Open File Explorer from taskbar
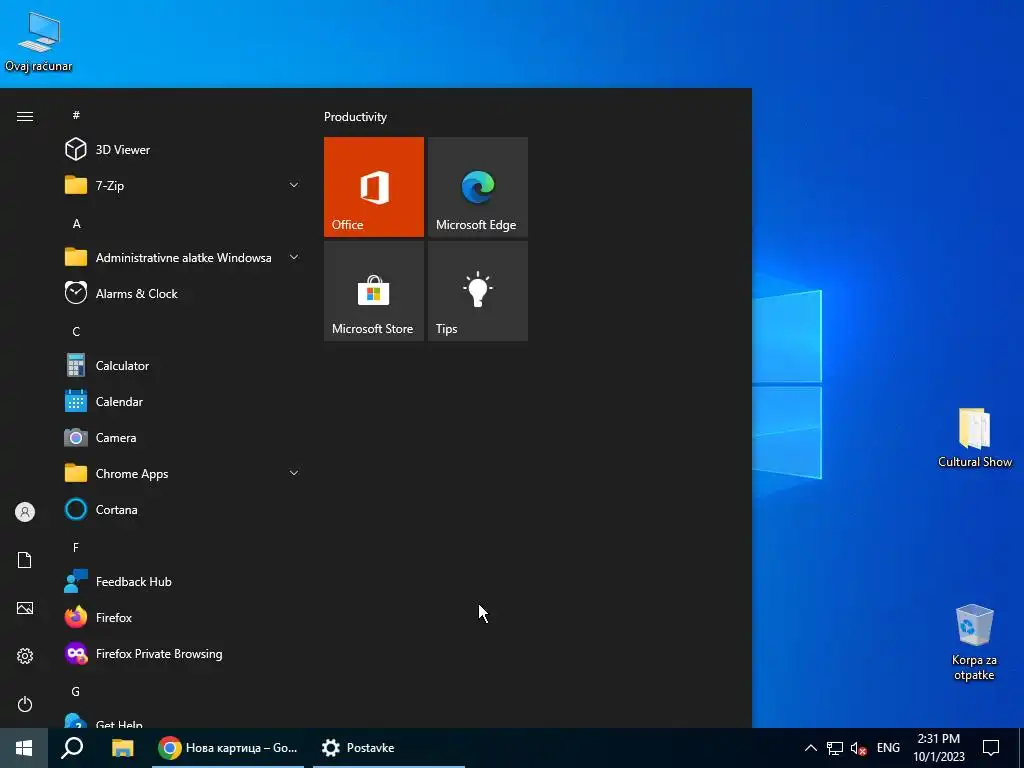Image resolution: width=1024 pixels, height=768 pixels. [122, 748]
